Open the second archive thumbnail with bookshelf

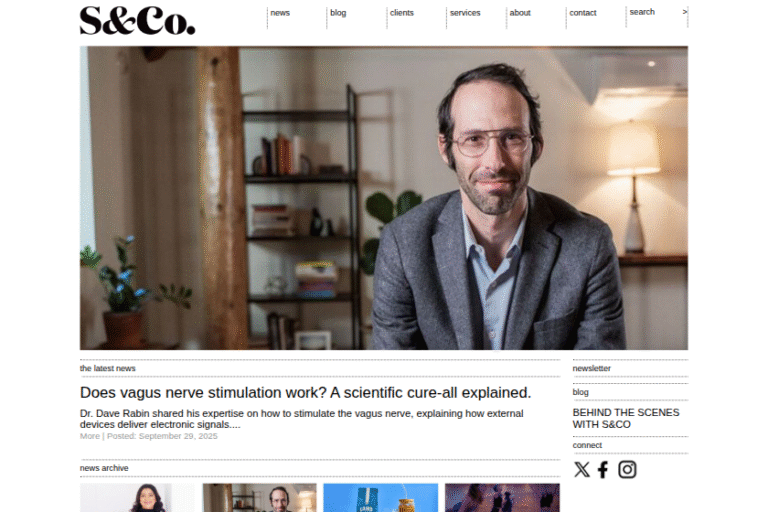click(x=260, y=498)
